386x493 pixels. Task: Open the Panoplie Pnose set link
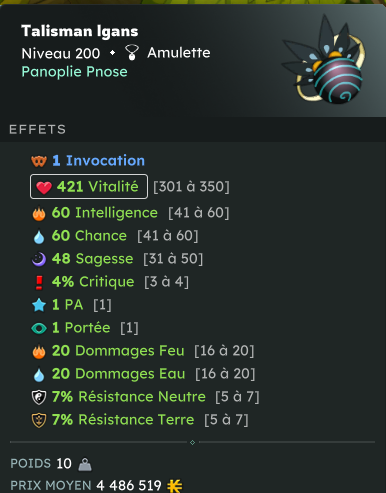click(x=74, y=72)
